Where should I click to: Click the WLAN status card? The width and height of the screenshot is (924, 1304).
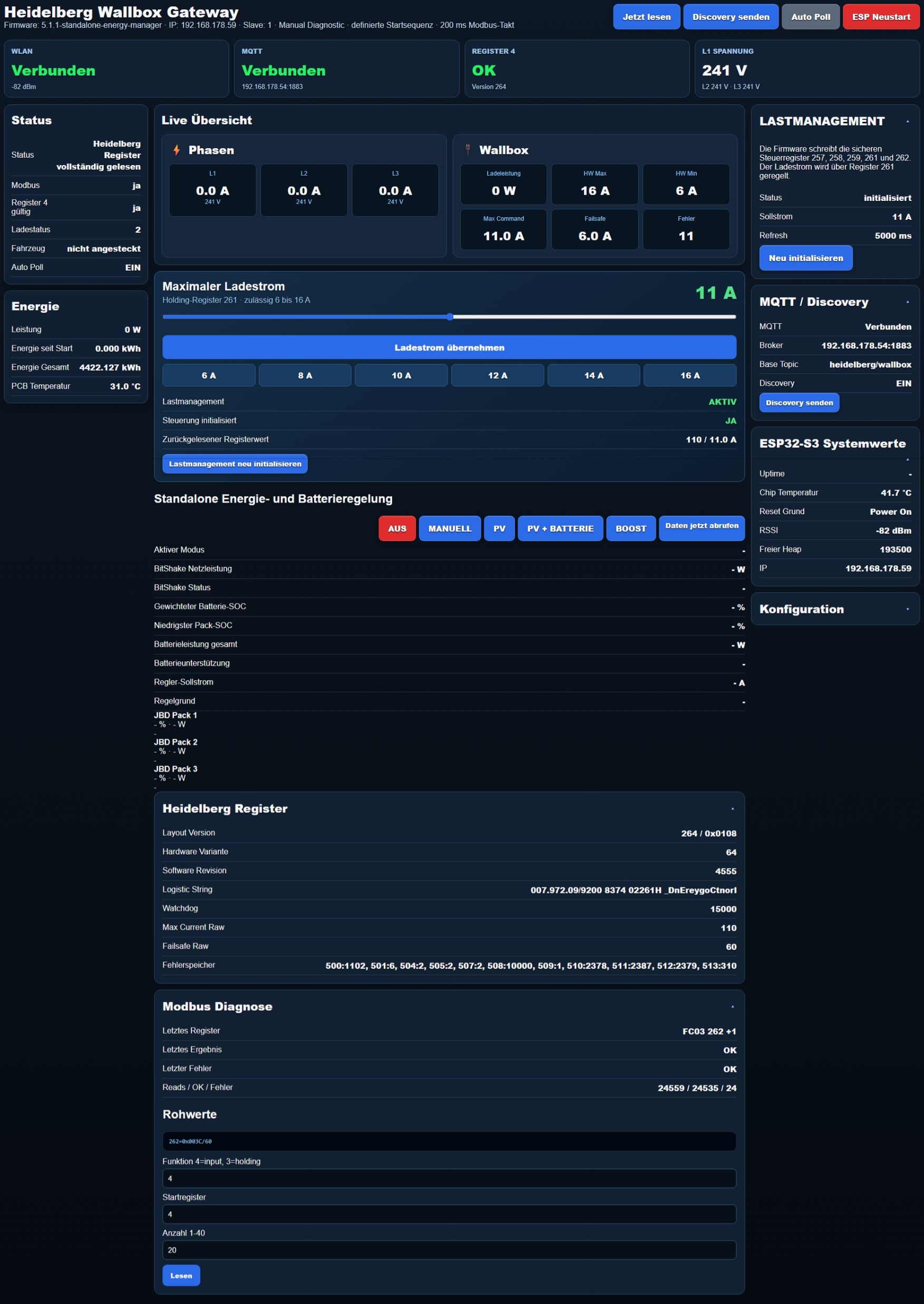click(x=116, y=69)
